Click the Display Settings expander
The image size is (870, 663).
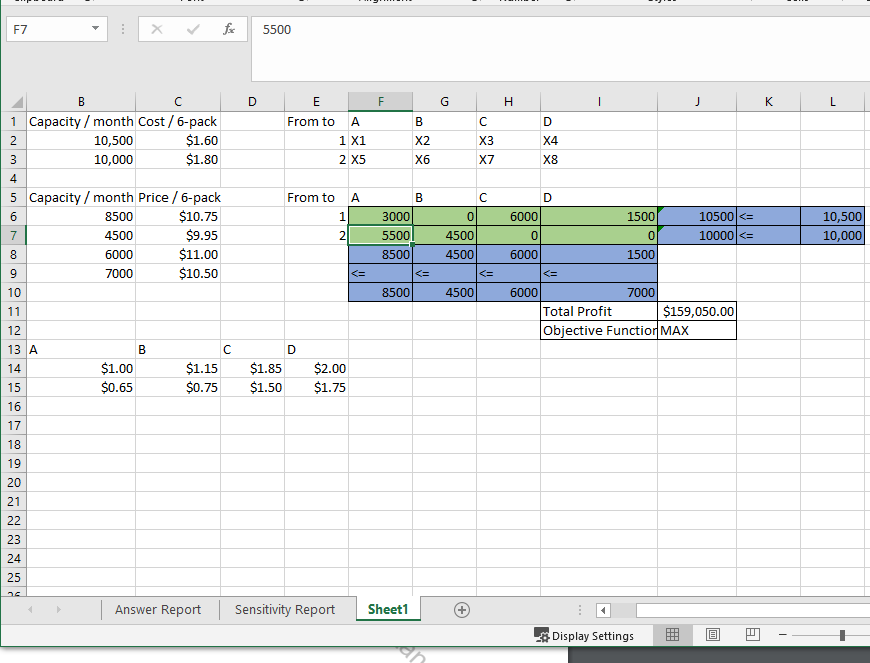(x=541, y=635)
